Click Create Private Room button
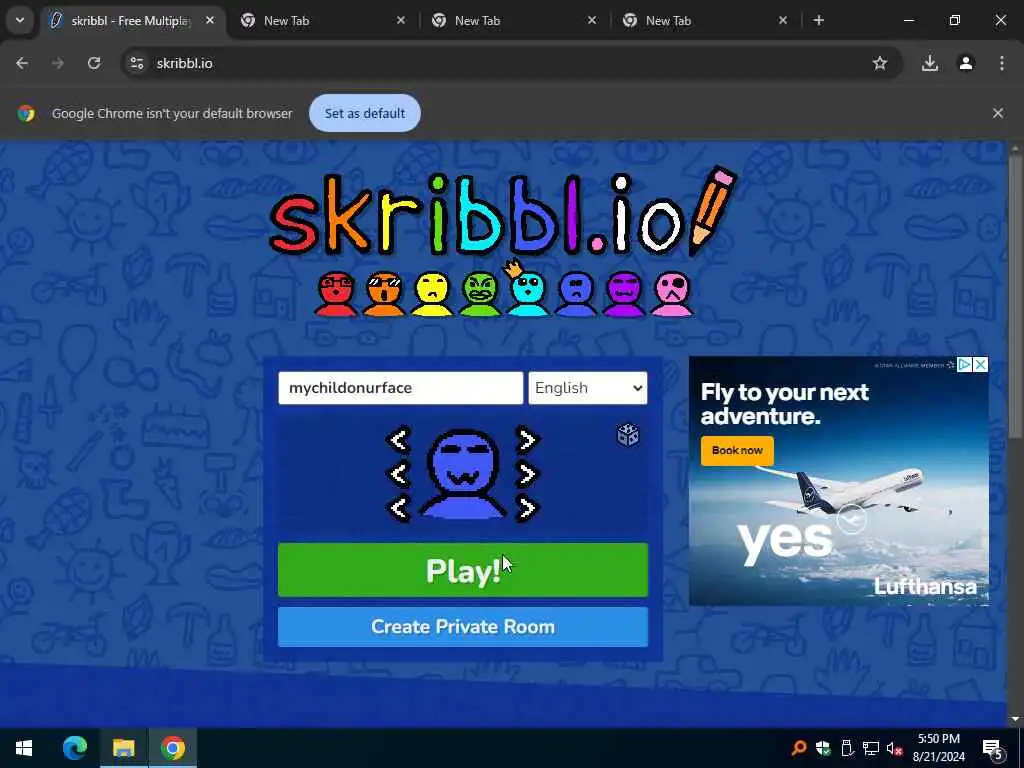Viewport: 1024px width, 768px height. click(x=463, y=627)
